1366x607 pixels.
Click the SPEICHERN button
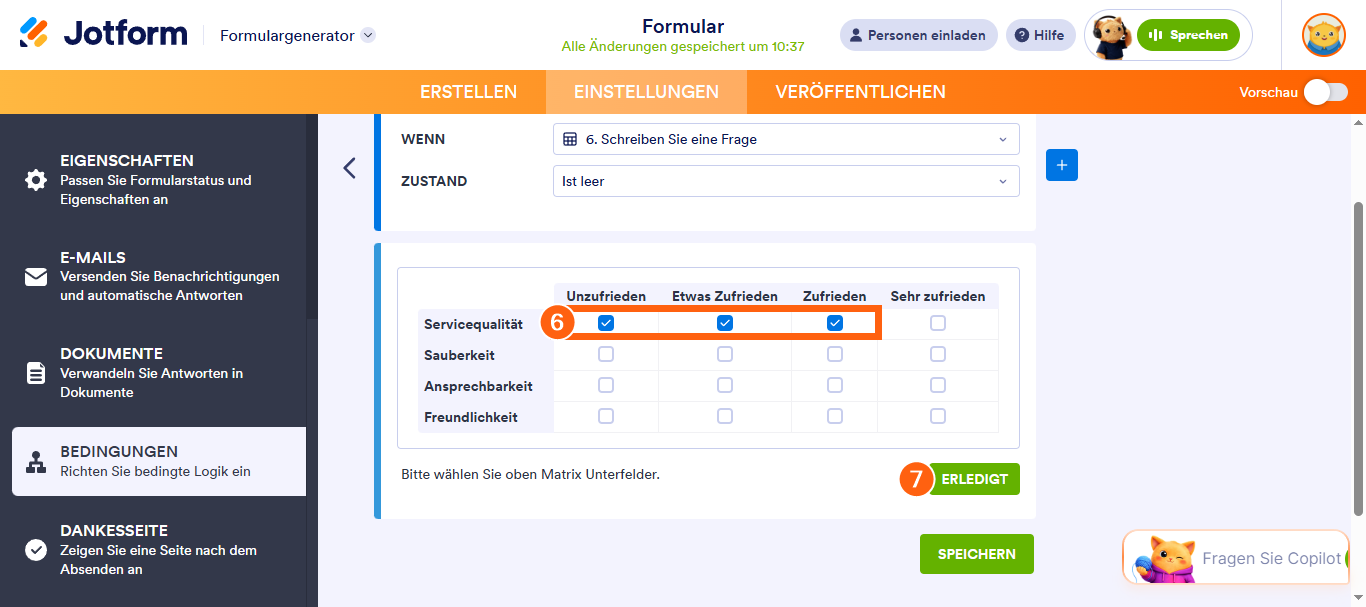click(x=977, y=554)
